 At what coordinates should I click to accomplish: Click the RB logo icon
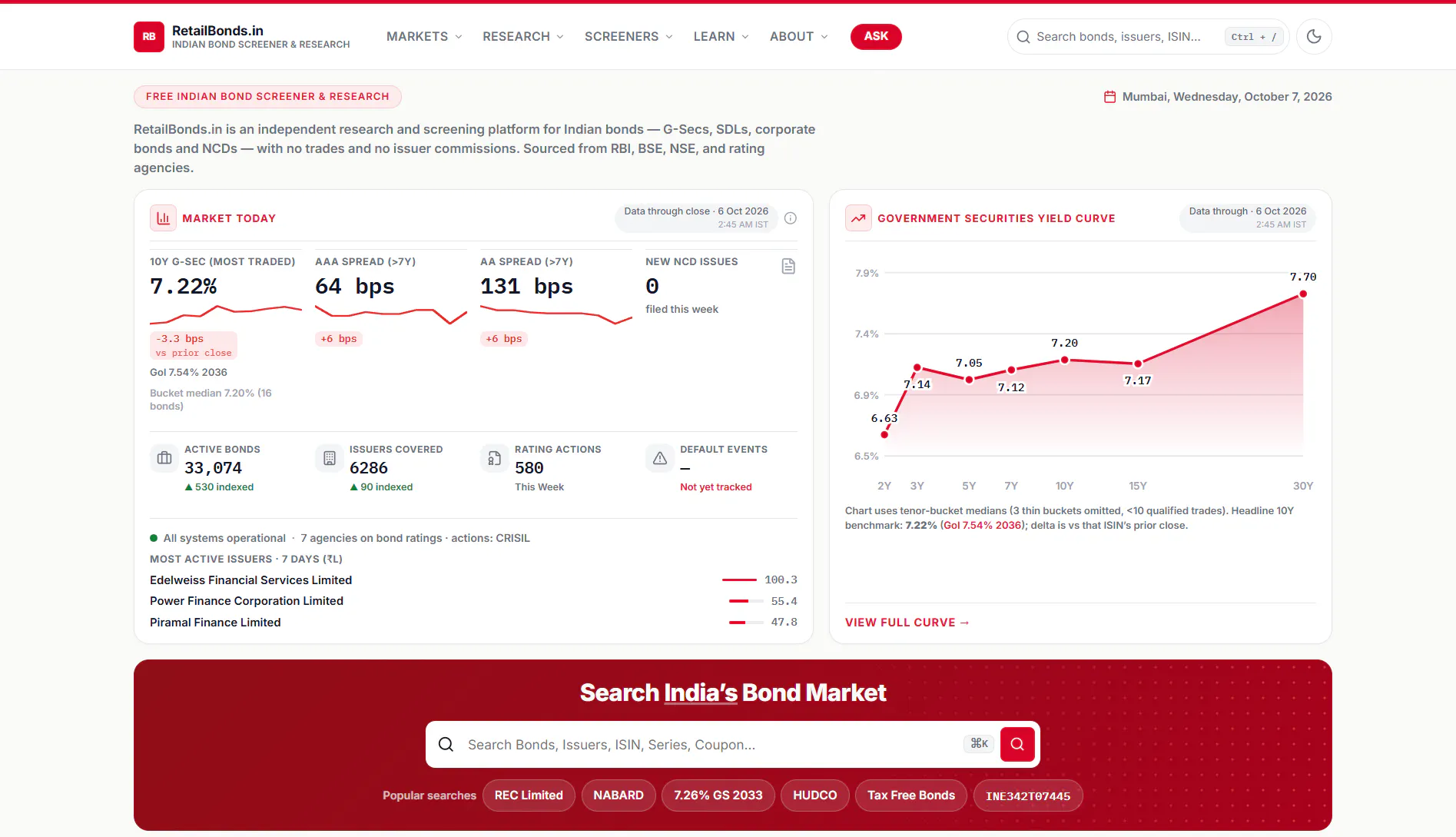(148, 36)
